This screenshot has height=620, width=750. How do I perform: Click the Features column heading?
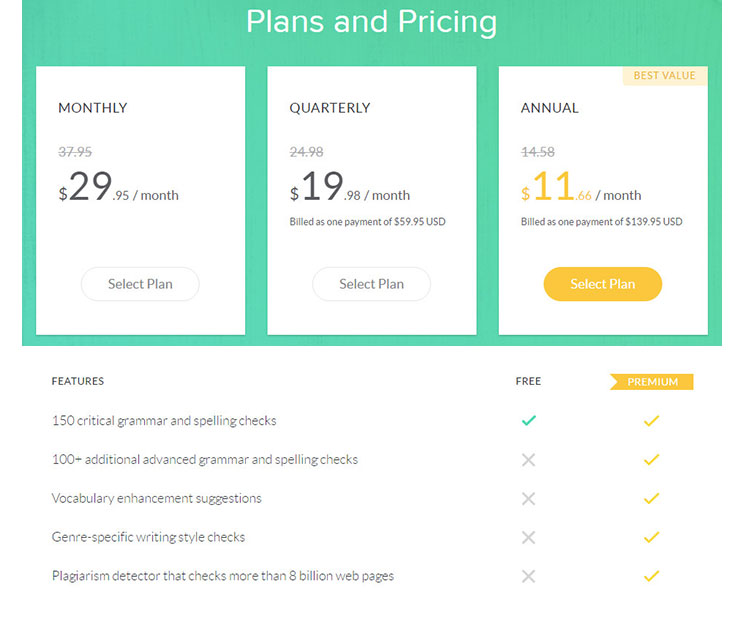tap(78, 381)
